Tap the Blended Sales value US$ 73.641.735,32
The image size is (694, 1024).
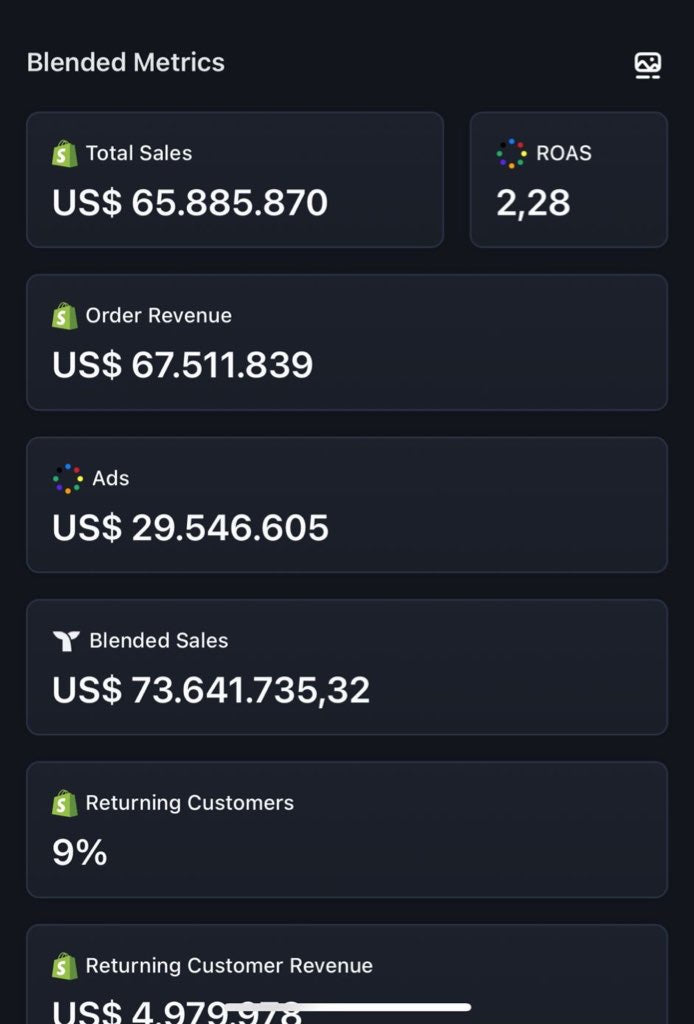pyautogui.click(x=211, y=690)
